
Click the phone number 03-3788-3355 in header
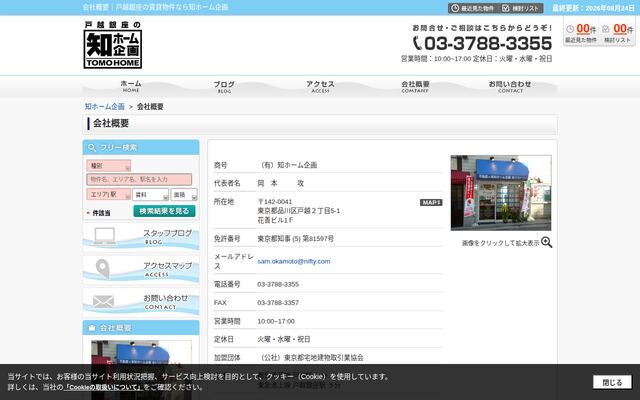coord(483,43)
